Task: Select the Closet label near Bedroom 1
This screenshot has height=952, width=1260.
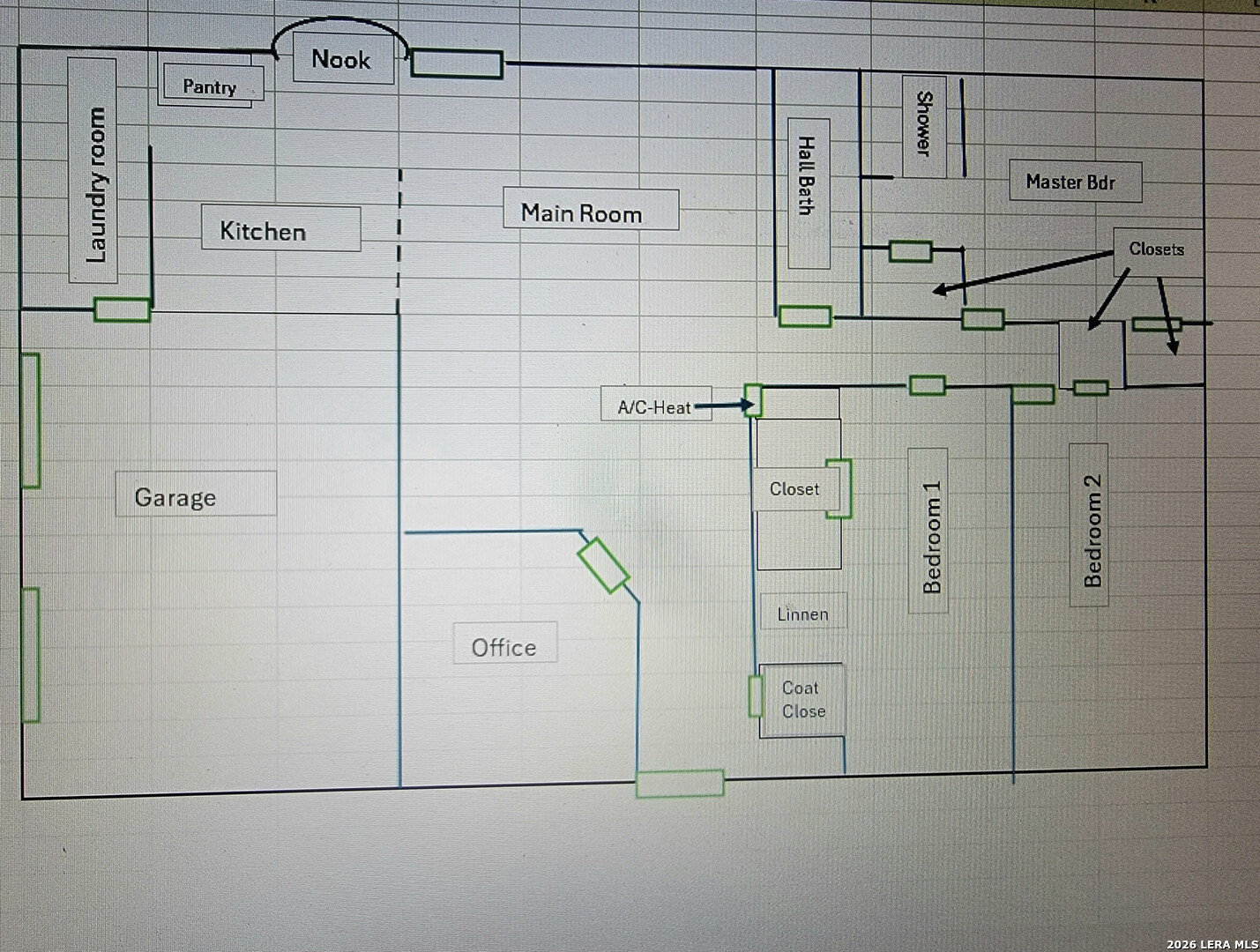Action: click(x=794, y=488)
